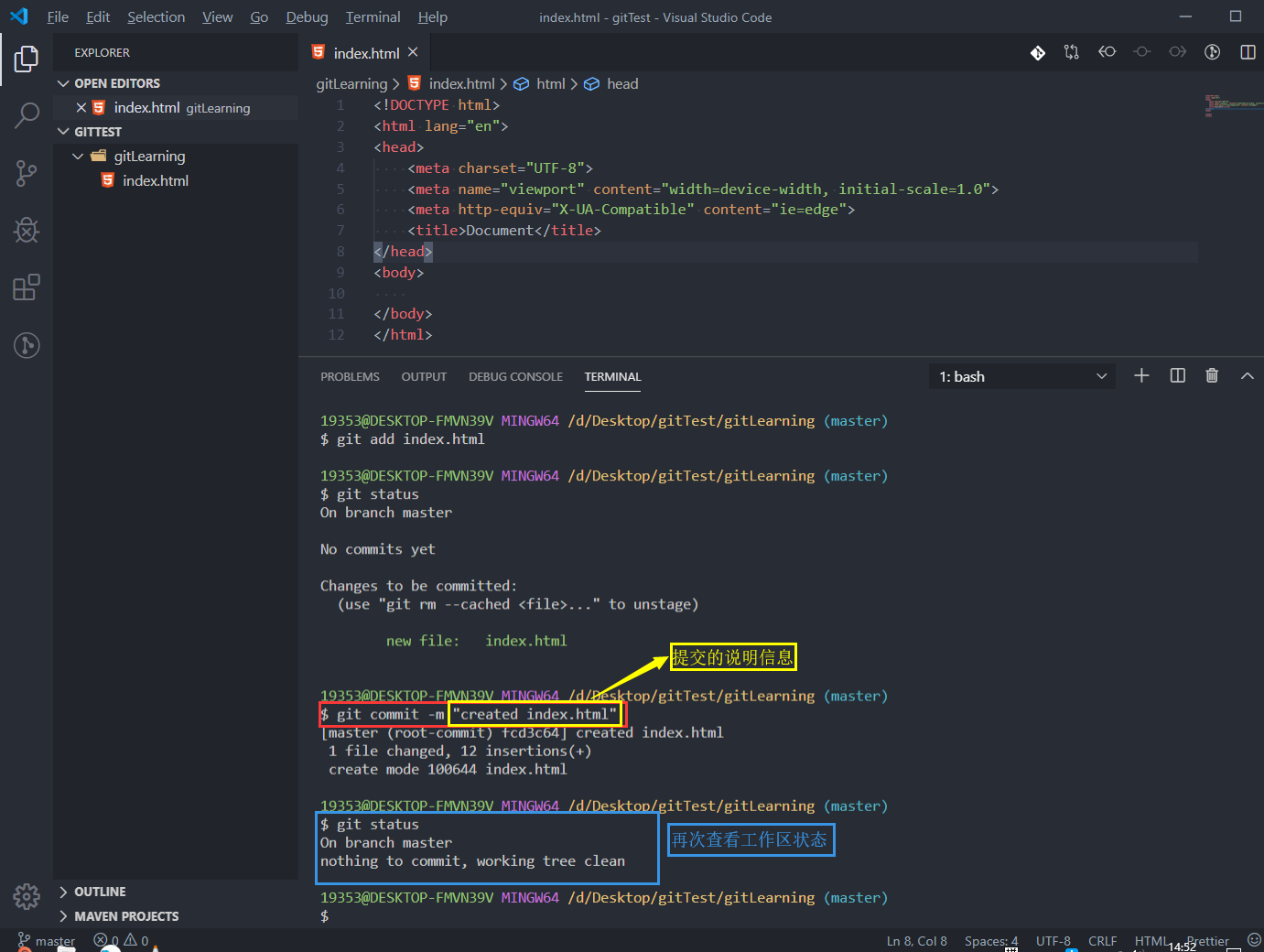Screen dimensions: 1264x952
Task: Open the File menu
Action: 58,16
